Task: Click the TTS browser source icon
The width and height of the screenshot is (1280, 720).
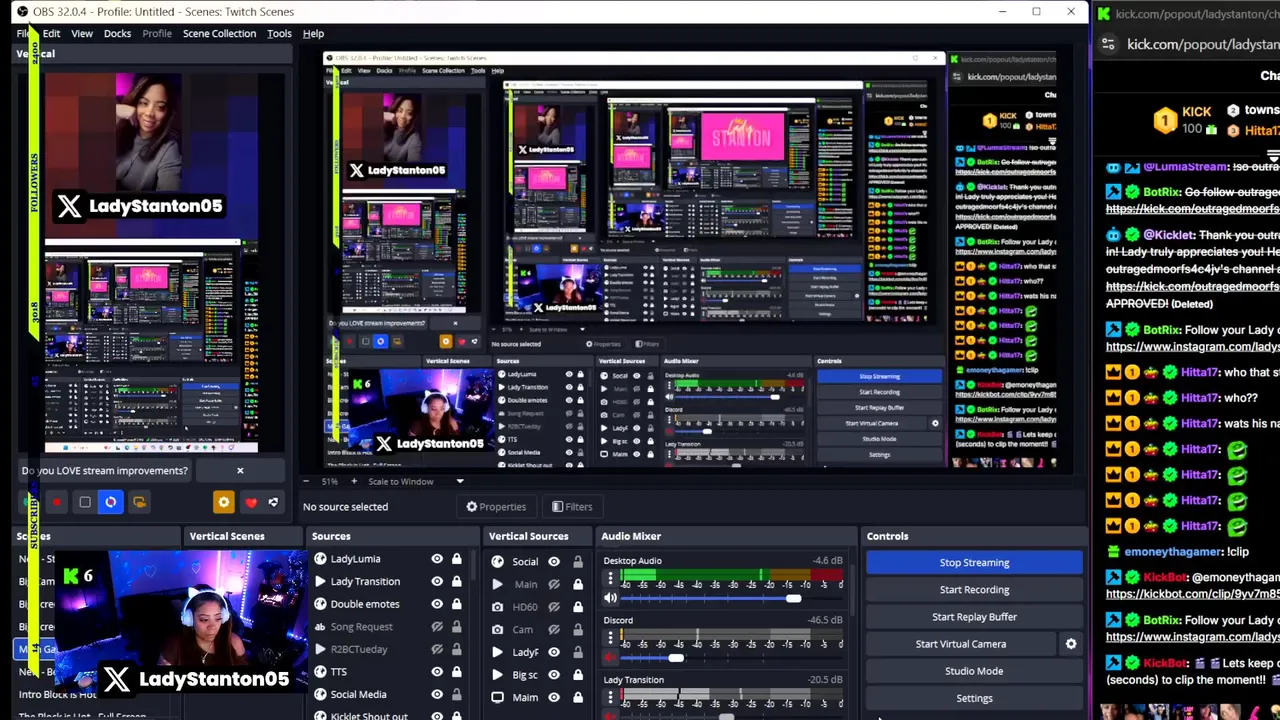Action: tap(320, 672)
